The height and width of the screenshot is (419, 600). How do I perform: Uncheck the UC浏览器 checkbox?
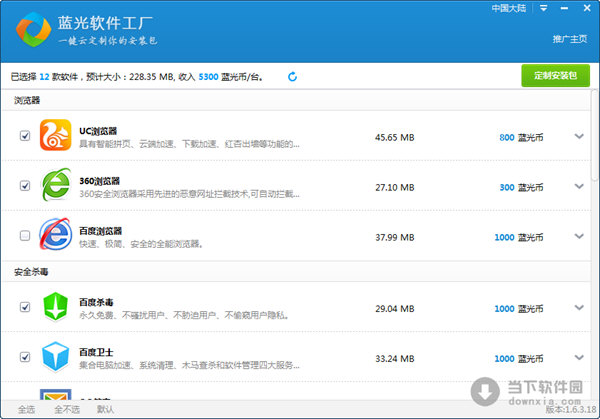[x=25, y=135]
